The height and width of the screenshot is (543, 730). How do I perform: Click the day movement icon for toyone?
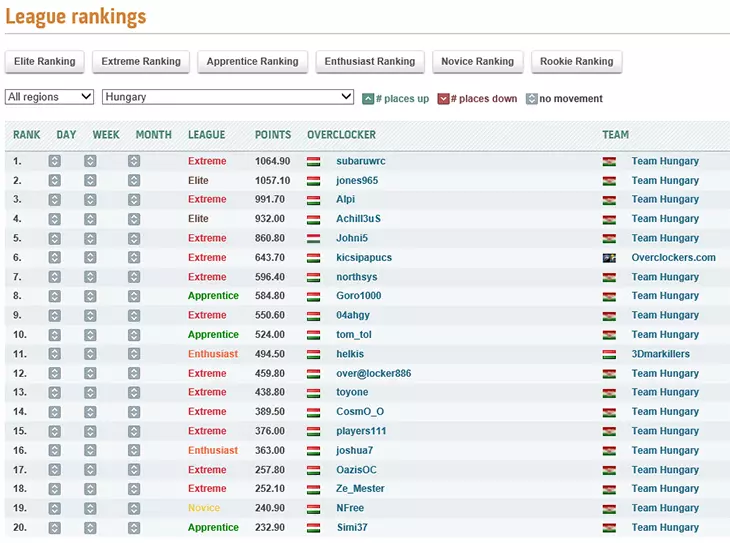pos(54,392)
